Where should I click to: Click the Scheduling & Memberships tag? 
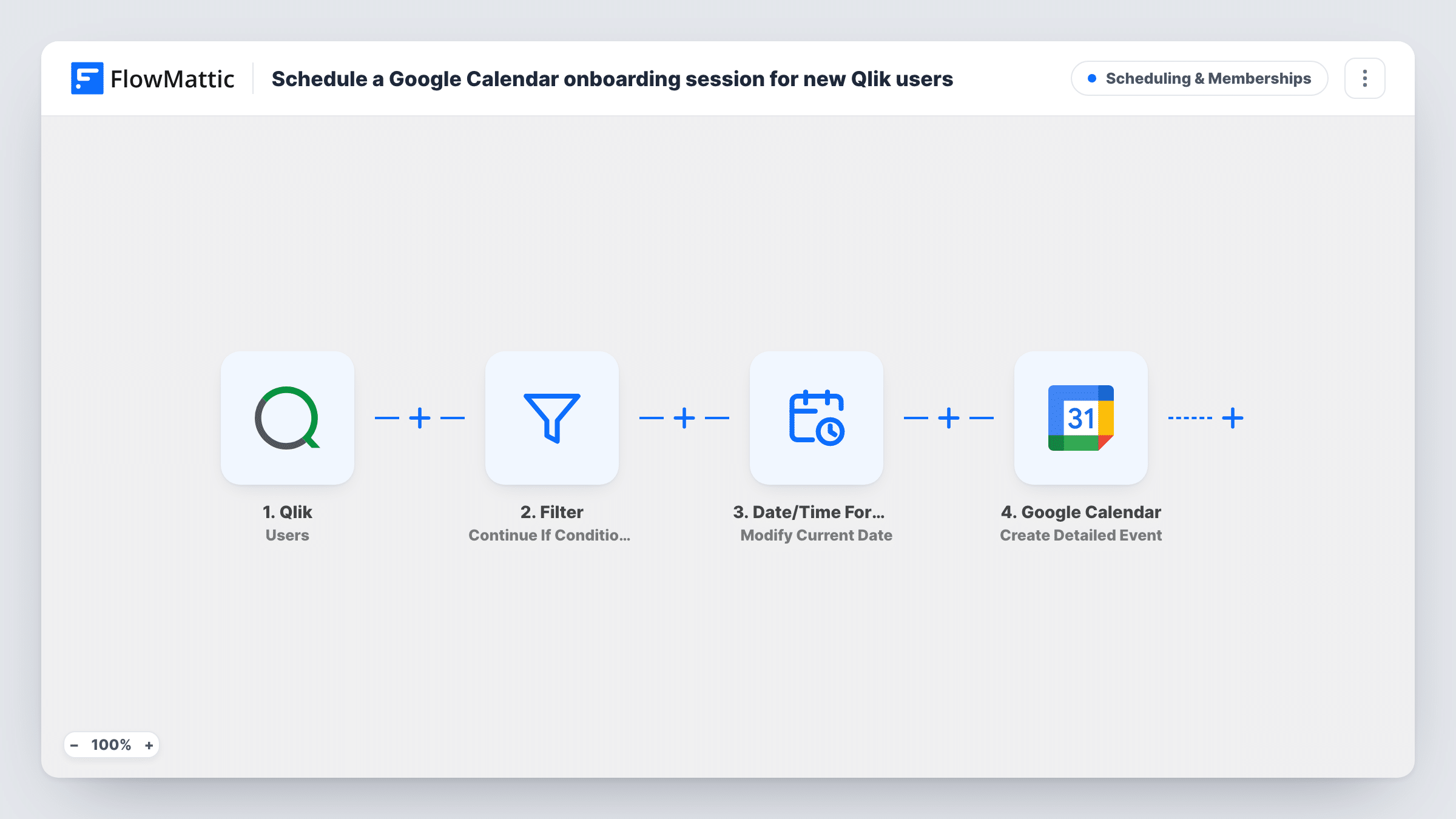[x=1199, y=78]
